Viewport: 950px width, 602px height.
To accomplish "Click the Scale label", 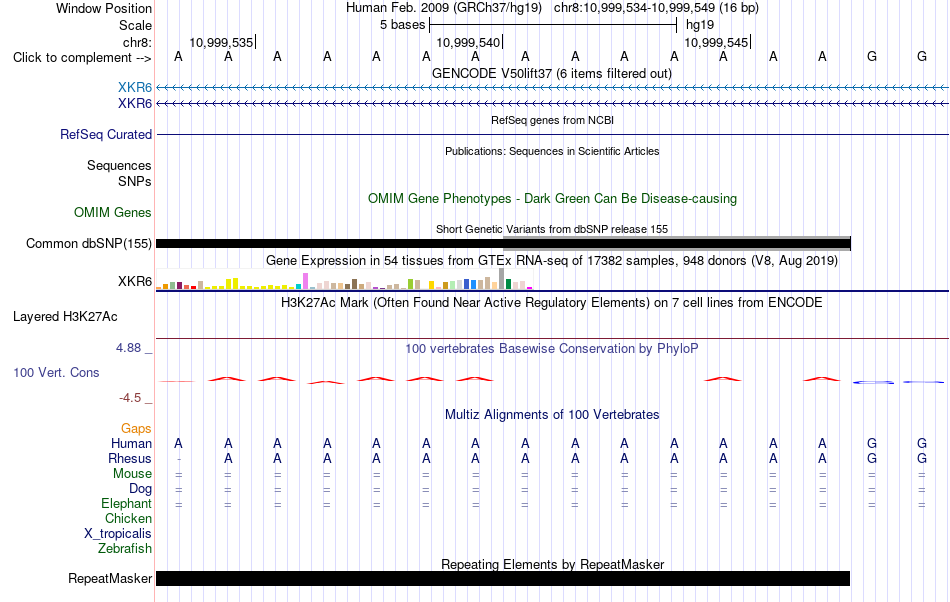I will [x=135, y=25].
